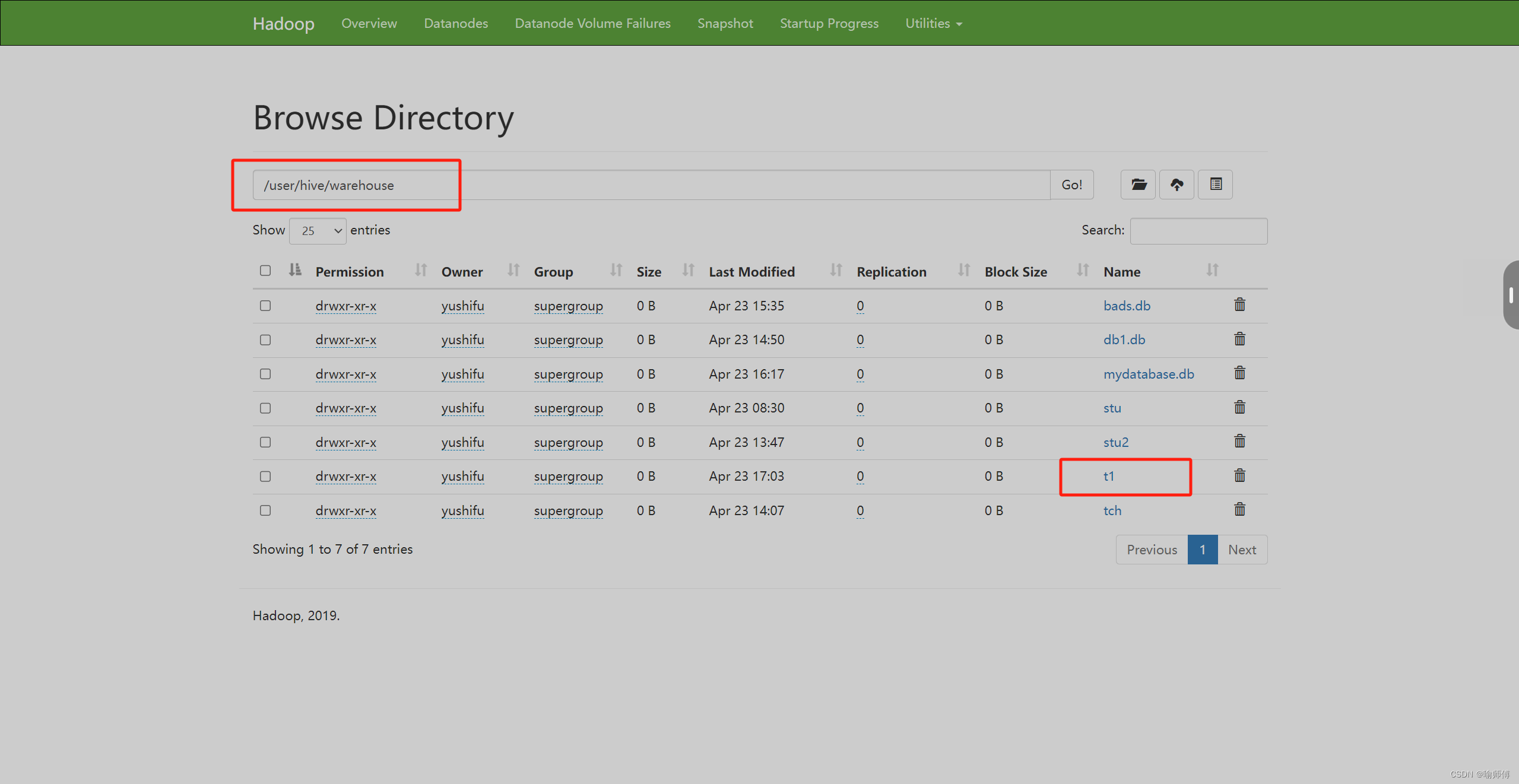Click the table/list view toggle icon

click(1217, 183)
